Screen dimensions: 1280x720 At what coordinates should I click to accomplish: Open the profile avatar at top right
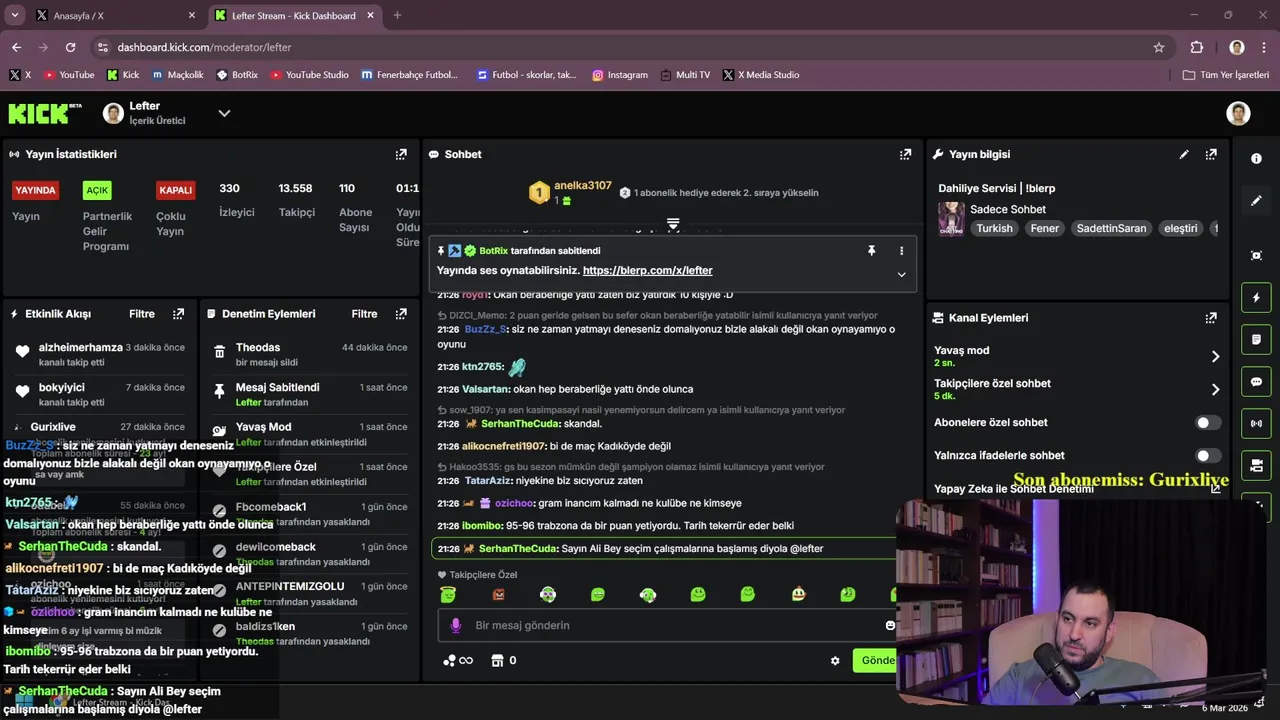point(1239,113)
